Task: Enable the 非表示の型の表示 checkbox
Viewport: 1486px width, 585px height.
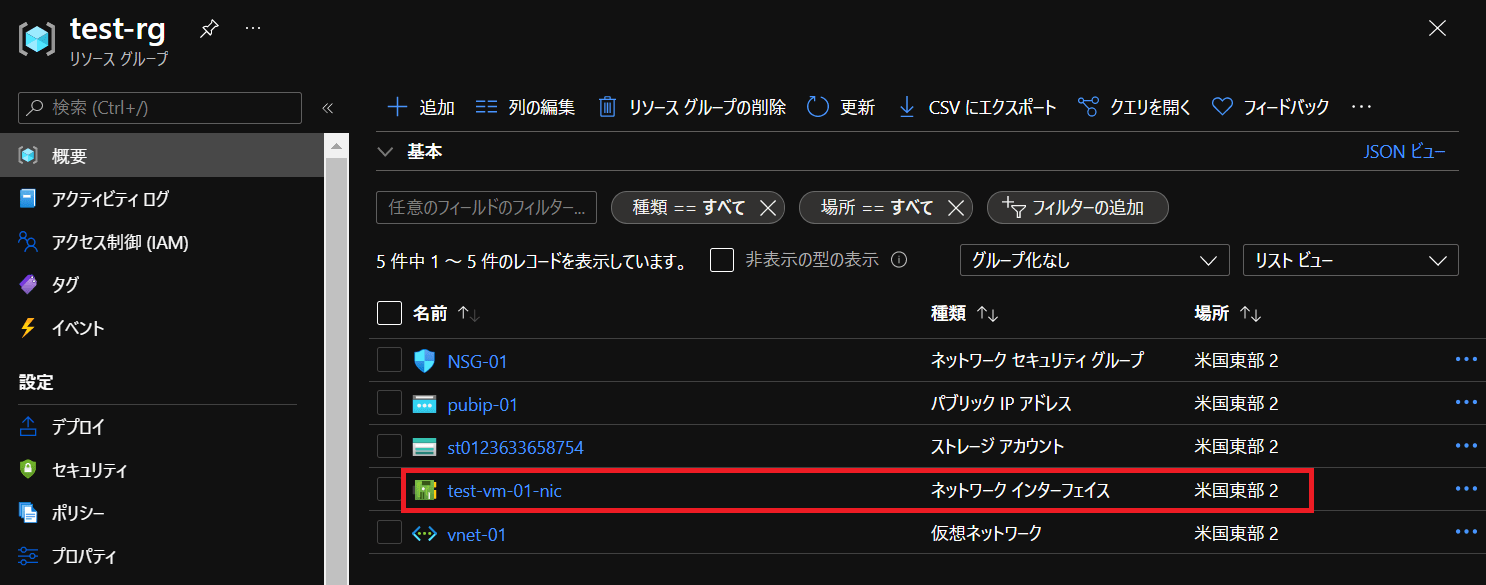Action: 722,260
